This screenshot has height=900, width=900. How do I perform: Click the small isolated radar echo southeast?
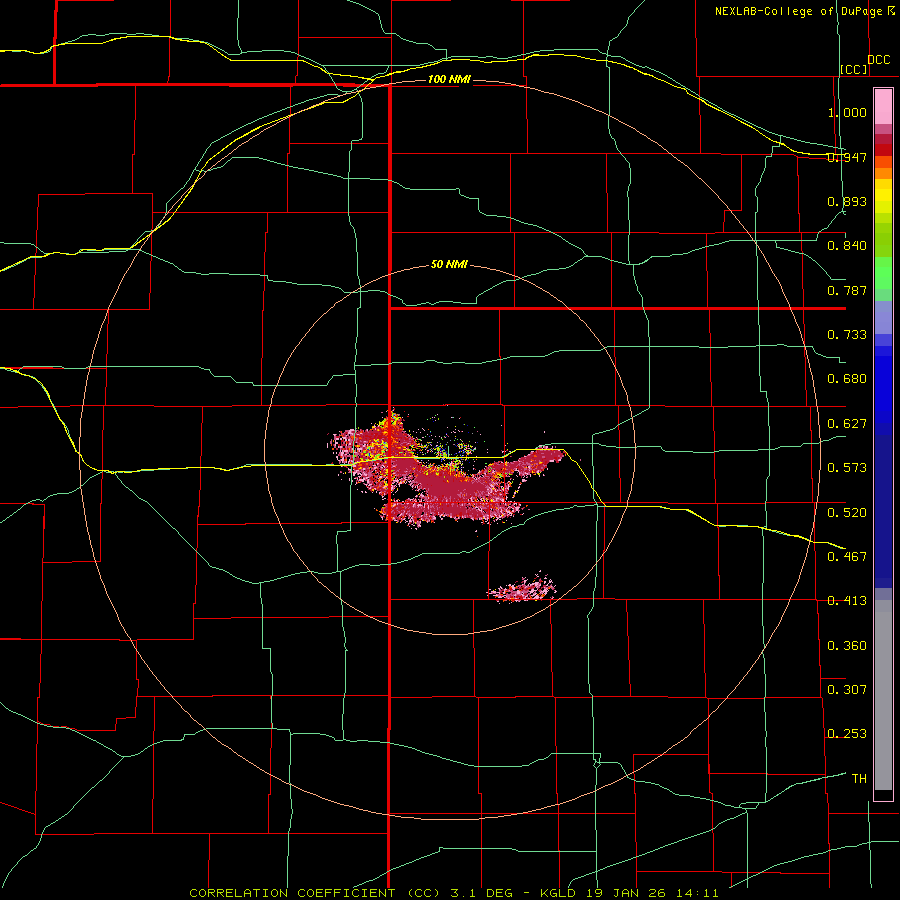(522, 588)
